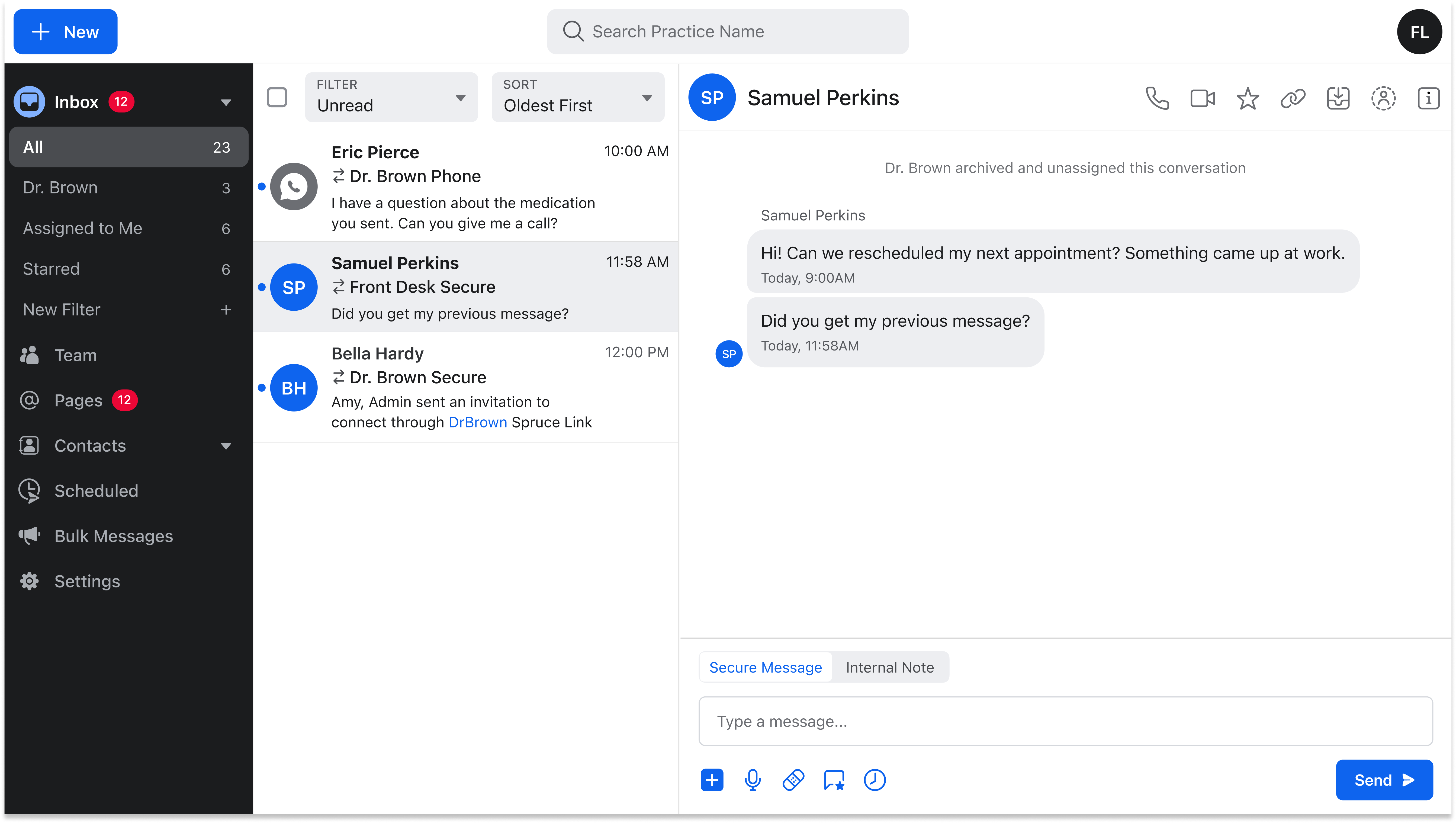This screenshot has width=1456, height=823.
Task: Start a phone call with Samuel Perkins
Action: pos(1157,98)
